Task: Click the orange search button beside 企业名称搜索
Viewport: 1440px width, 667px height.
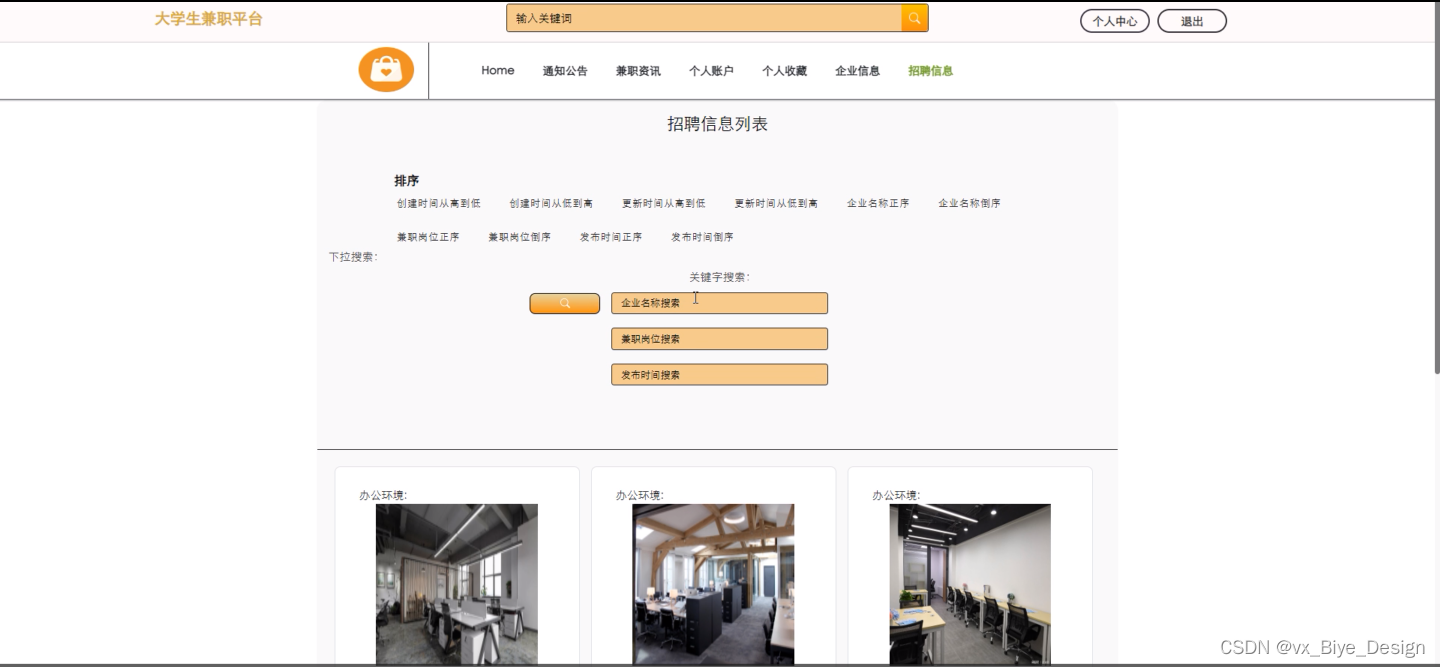Action: click(565, 303)
